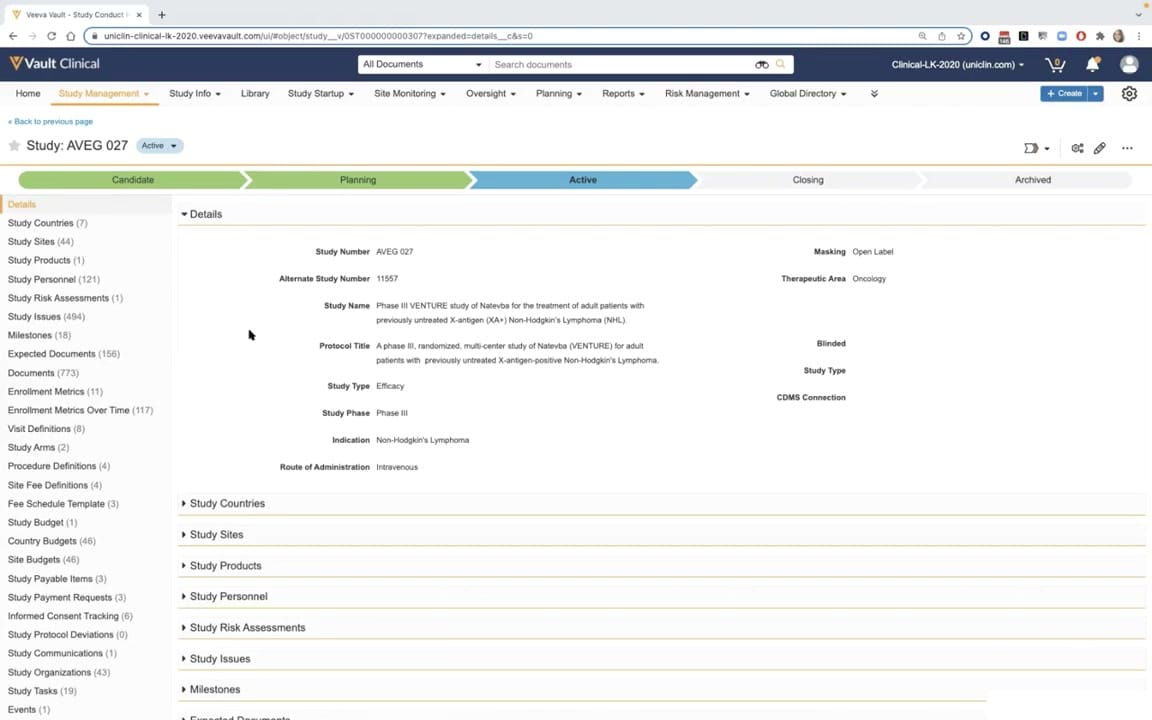The height and width of the screenshot is (720, 1152).
Task: Click the binoculars advanced search icon
Action: (762, 65)
